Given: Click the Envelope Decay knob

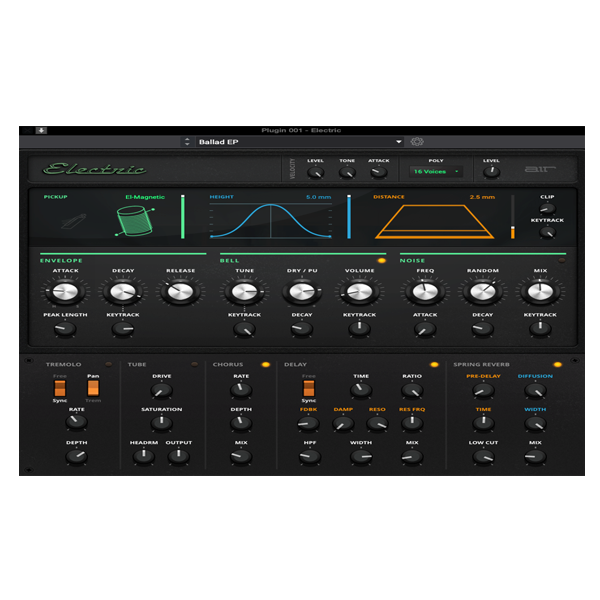Looking at the screenshot, I should [x=123, y=292].
